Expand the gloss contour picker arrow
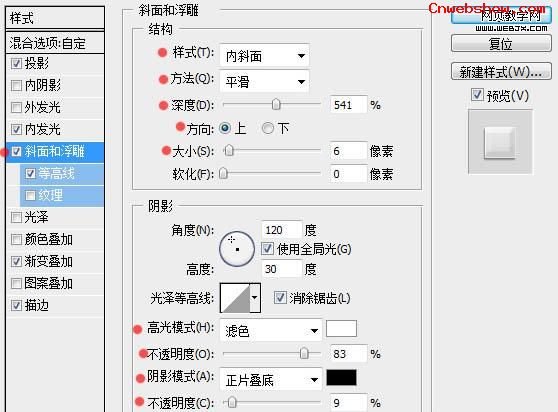The image size is (558, 412). [x=255, y=298]
